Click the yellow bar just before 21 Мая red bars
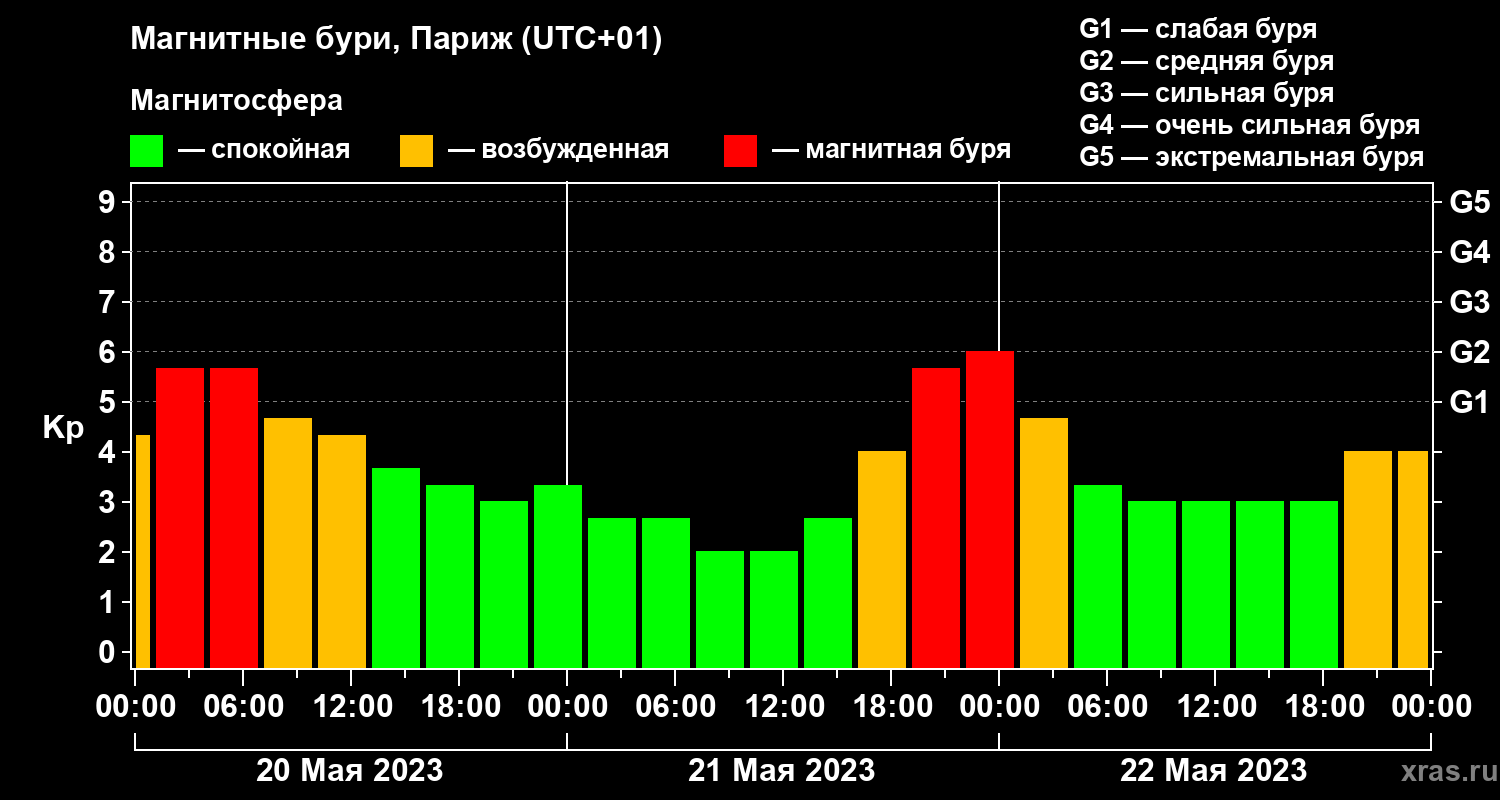The height and width of the screenshot is (800, 1500). [882, 560]
